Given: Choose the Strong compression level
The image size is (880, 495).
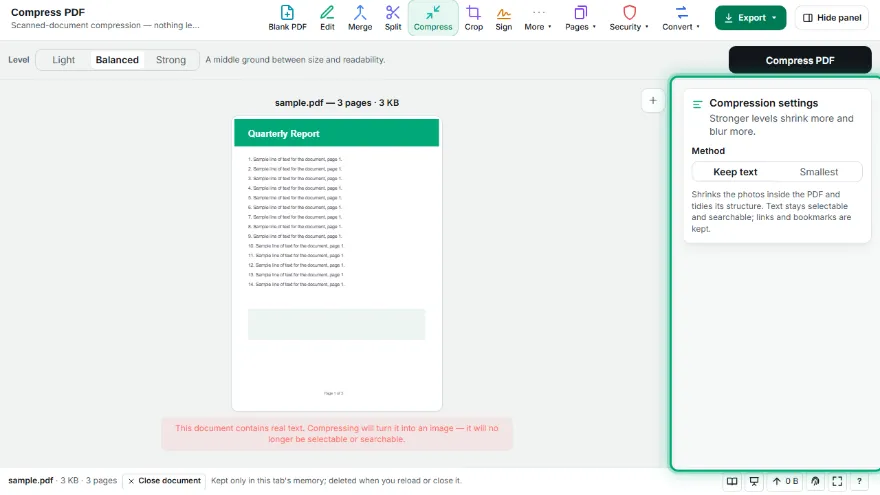Looking at the screenshot, I should click(171, 60).
